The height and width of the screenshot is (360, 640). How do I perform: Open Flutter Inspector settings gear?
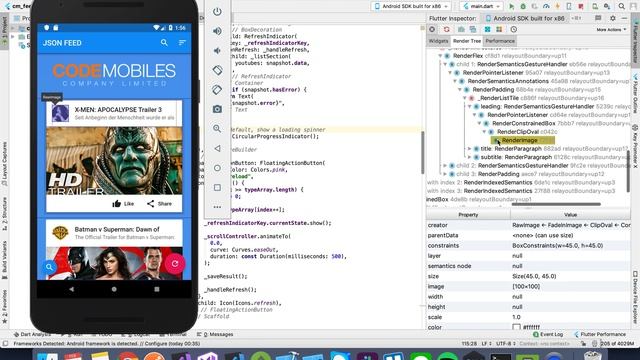point(613,18)
